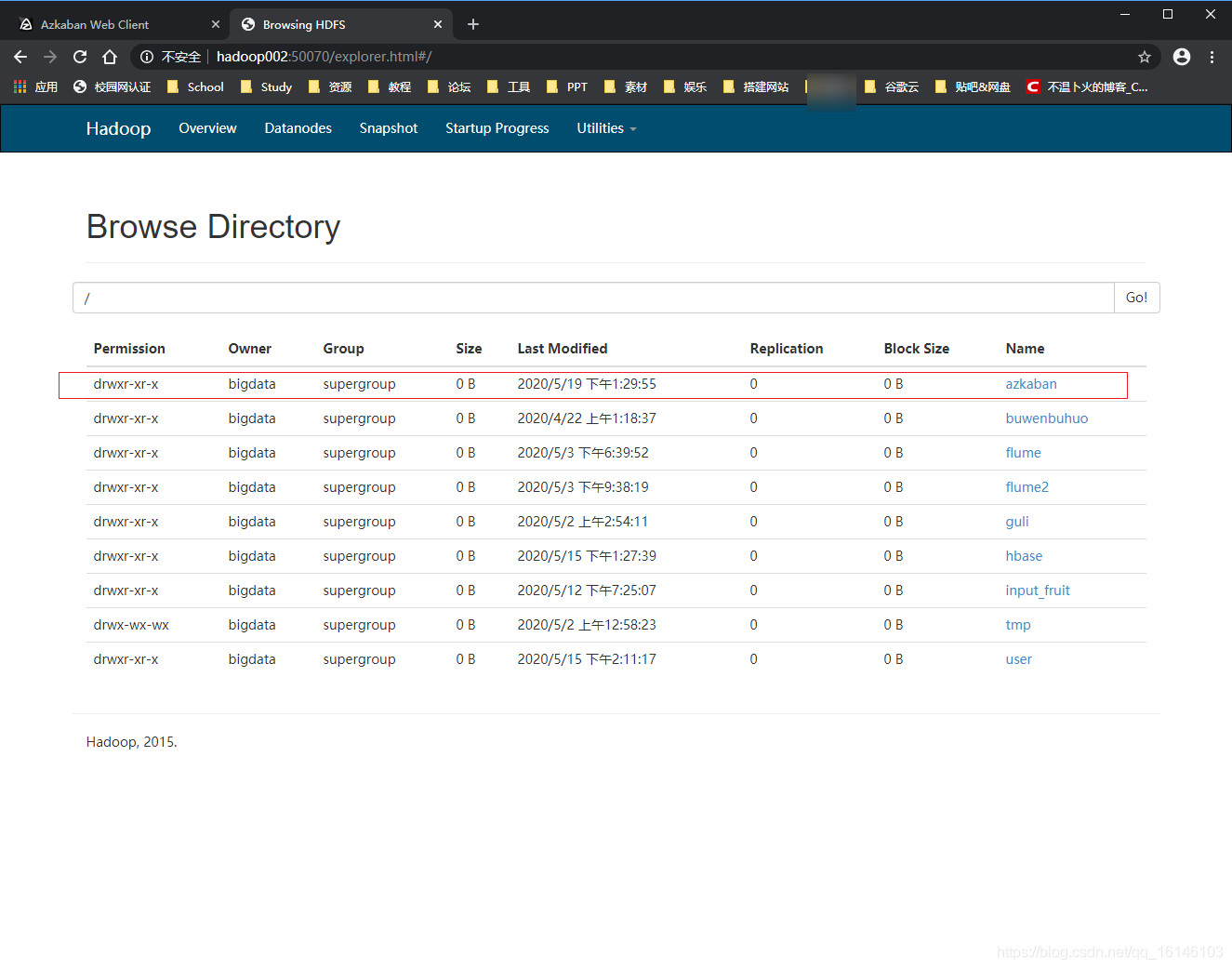Open a new browser tab

click(x=473, y=24)
